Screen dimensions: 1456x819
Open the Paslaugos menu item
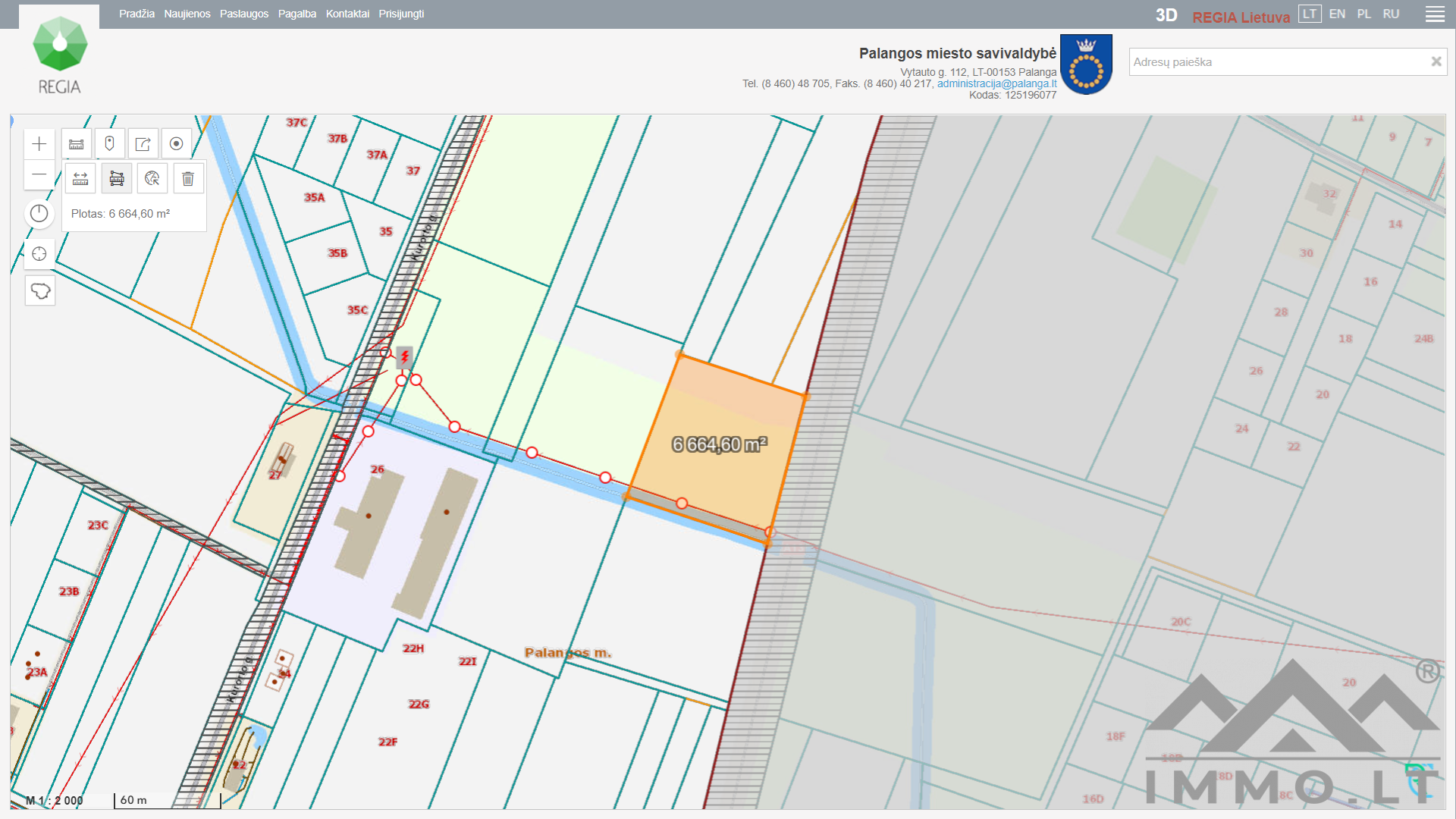click(244, 14)
